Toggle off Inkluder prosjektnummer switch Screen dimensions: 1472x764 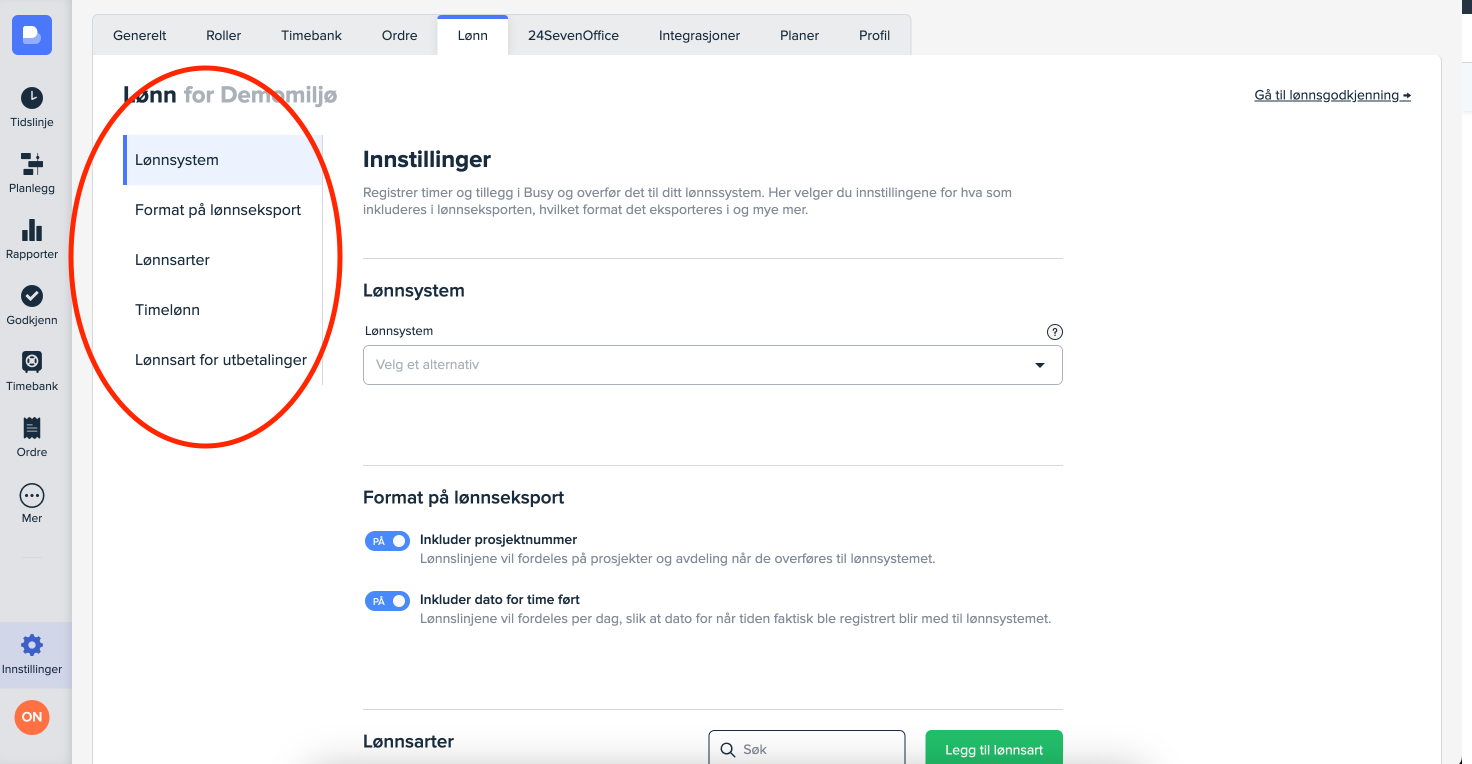pyautogui.click(x=387, y=541)
